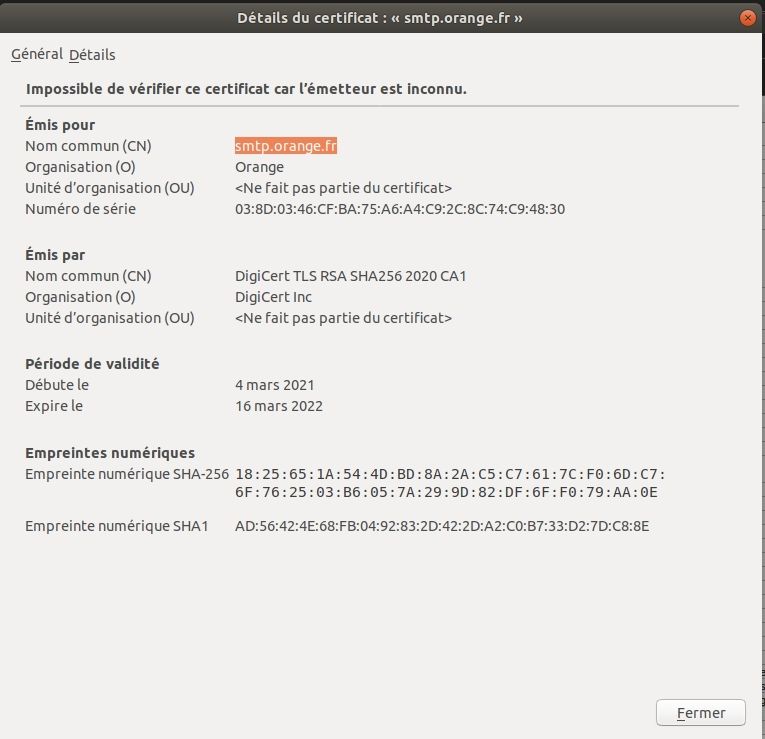Click the Émis par heading
This screenshot has width=765, height=739.
55,255
